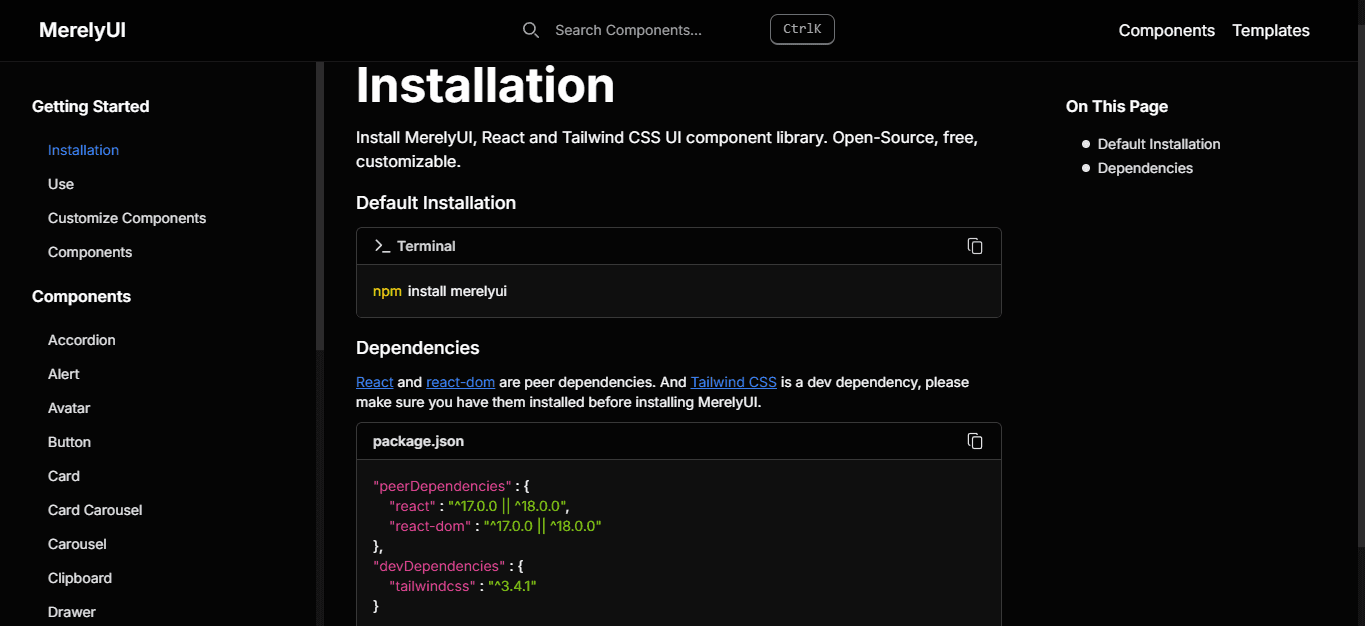Click the Components sidebar section heading
Viewport: 1365px width, 626px height.
point(81,297)
